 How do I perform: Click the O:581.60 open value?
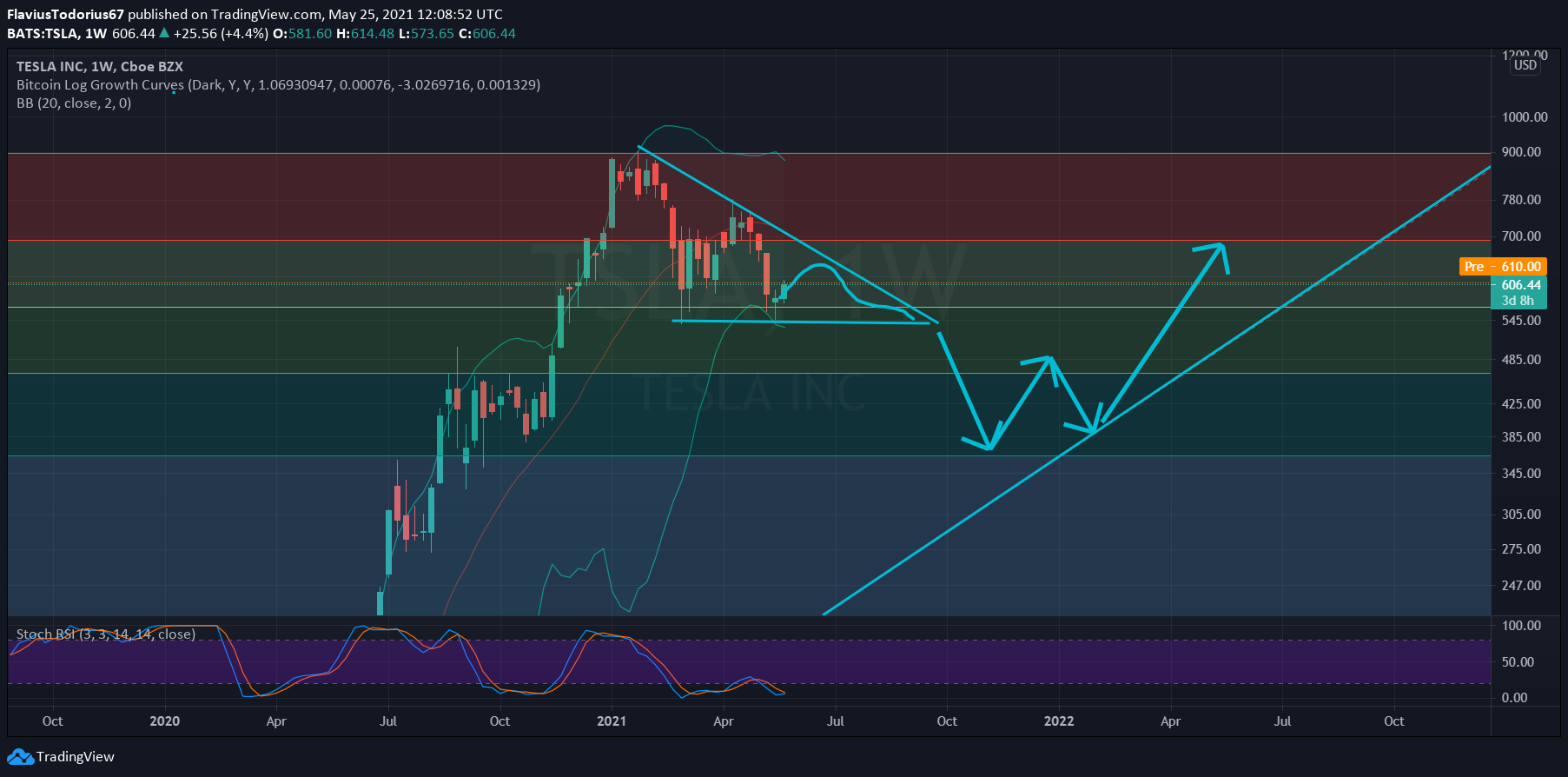click(302, 33)
